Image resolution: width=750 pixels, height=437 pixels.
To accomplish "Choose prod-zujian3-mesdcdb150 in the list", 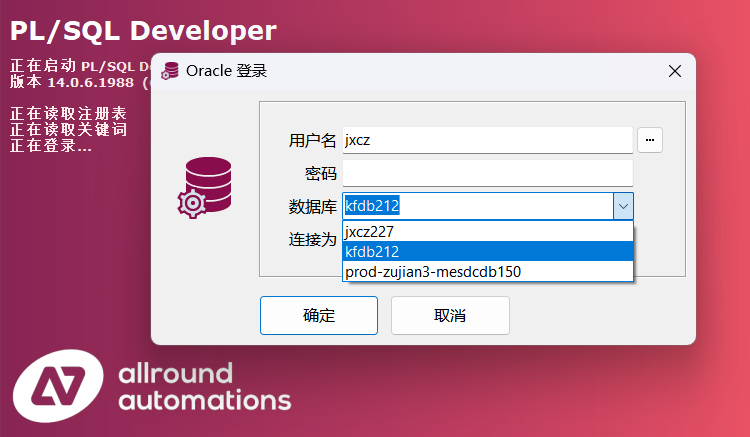I will click(488, 272).
